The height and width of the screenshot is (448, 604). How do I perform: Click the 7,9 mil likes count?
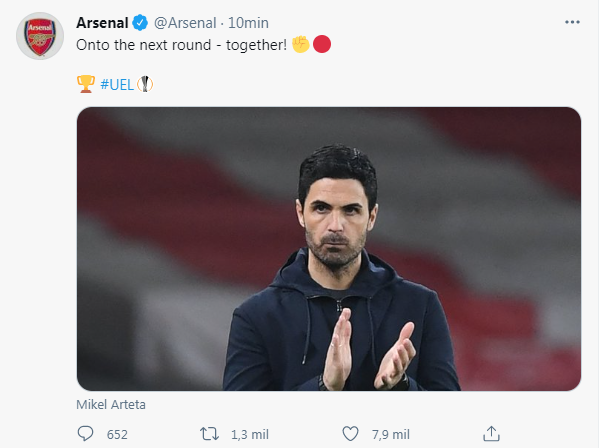[388, 435]
